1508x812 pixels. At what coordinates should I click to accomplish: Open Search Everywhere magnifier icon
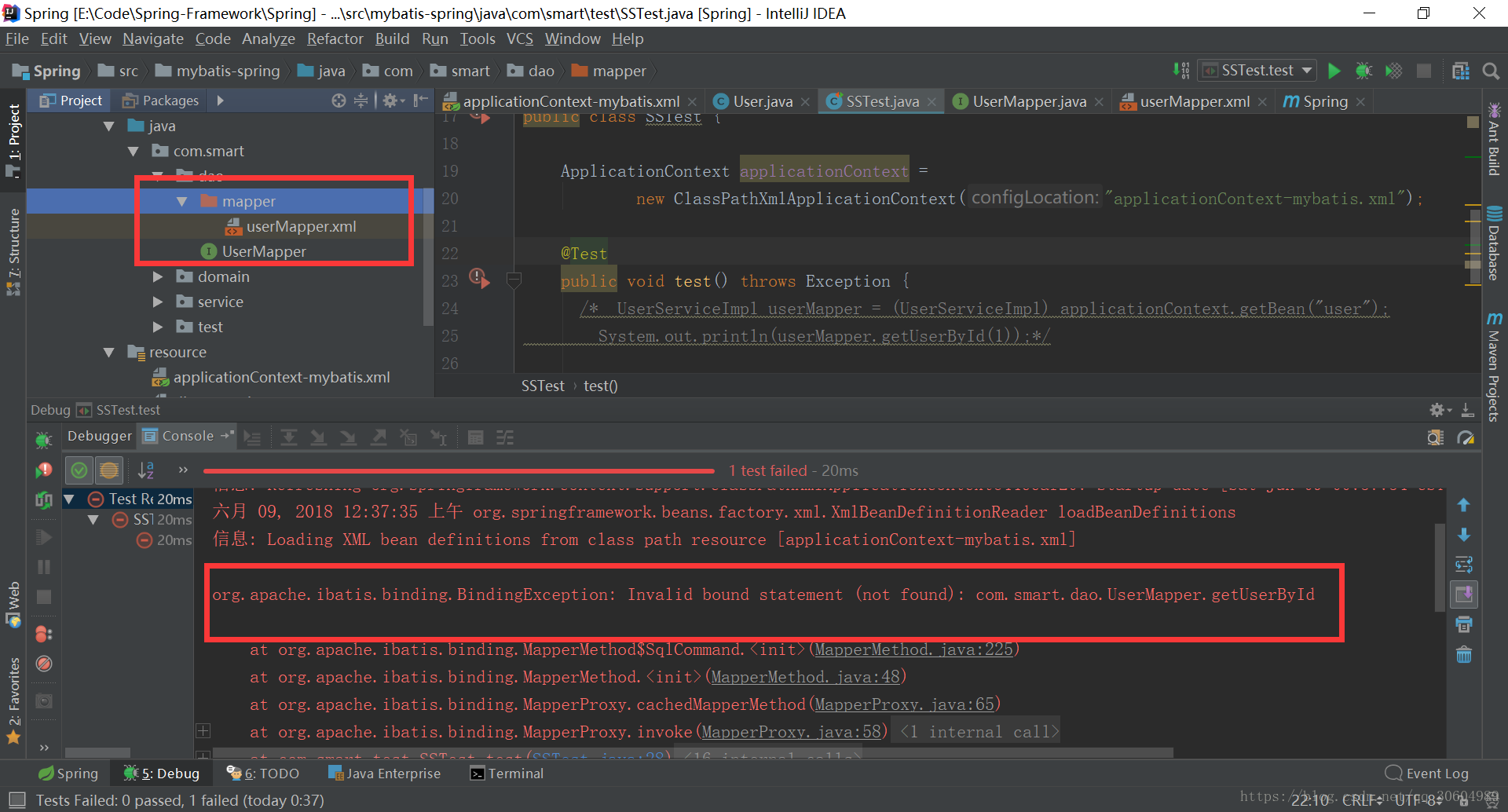point(1491,71)
